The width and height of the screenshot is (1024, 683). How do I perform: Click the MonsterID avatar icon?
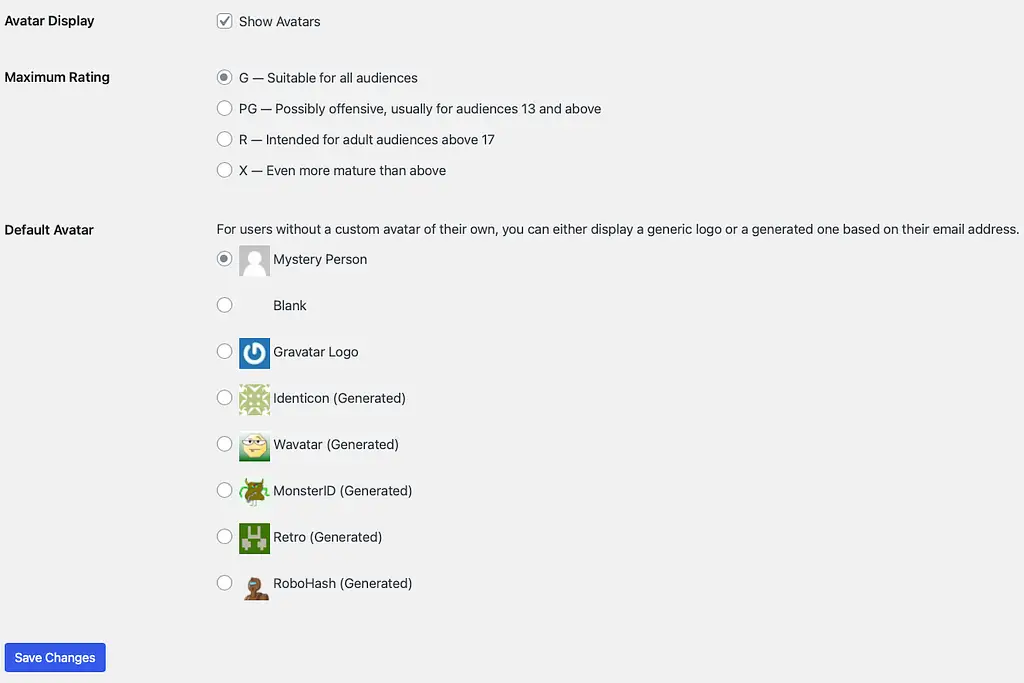click(254, 490)
